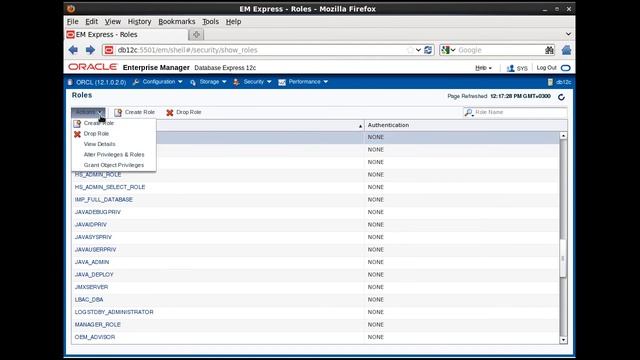
Task: Open the JAVA_DEPLOY role link
Action: tap(94, 275)
